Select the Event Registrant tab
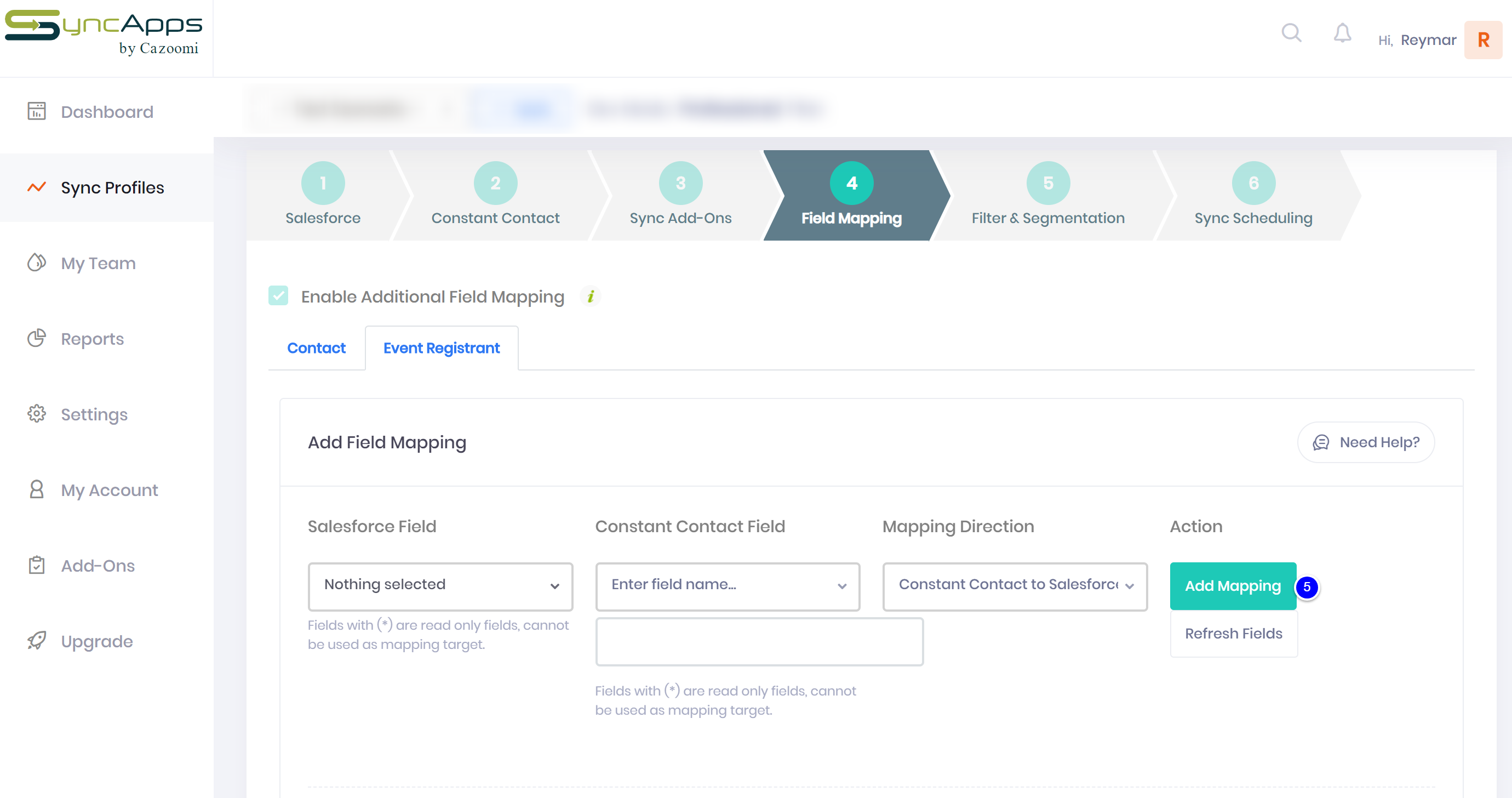The height and width of the screenshot is (798, 1512). pos(442,348)
